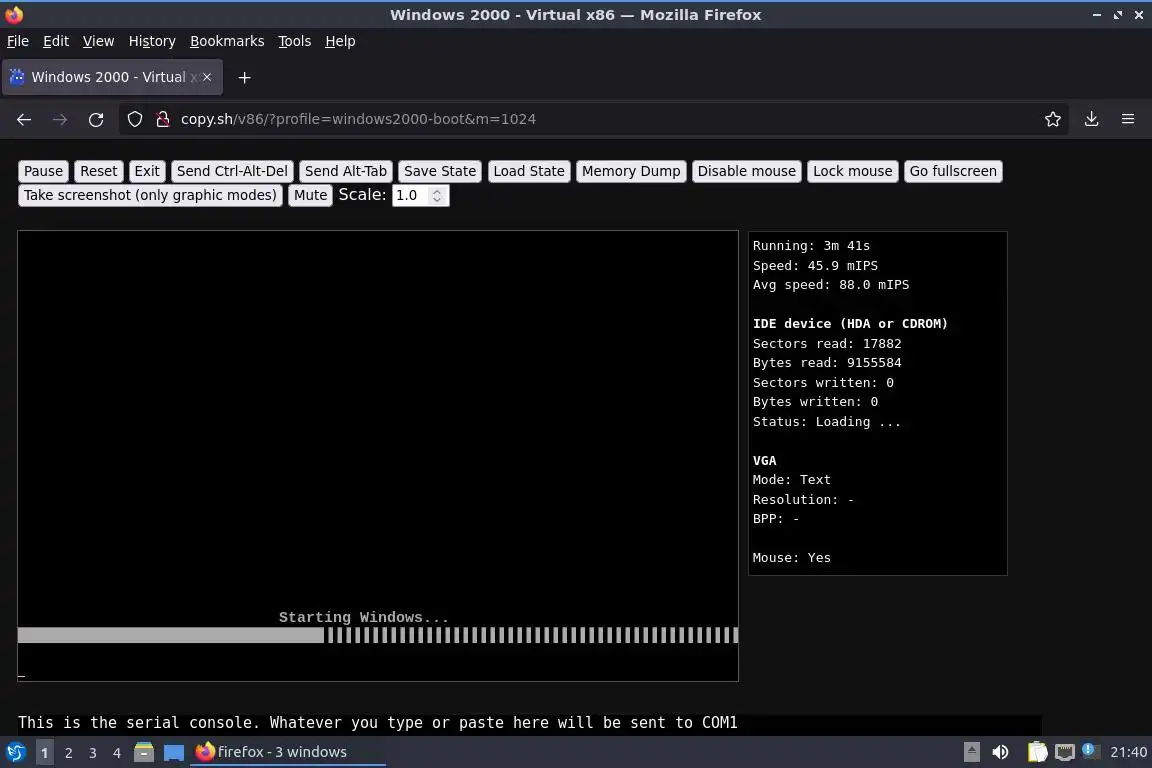Click the browser forward arrow
This screenshot has width=1152, height=768.
60,119
